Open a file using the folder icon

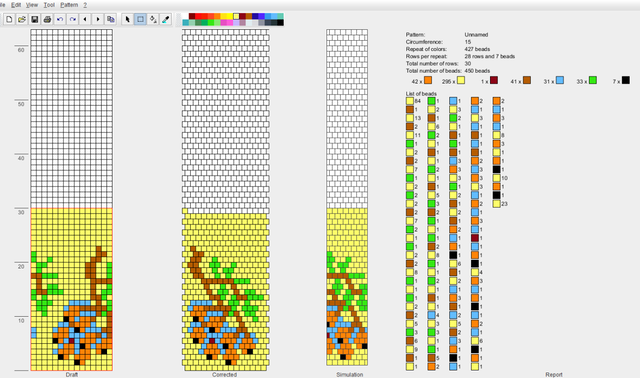point(22,19)
